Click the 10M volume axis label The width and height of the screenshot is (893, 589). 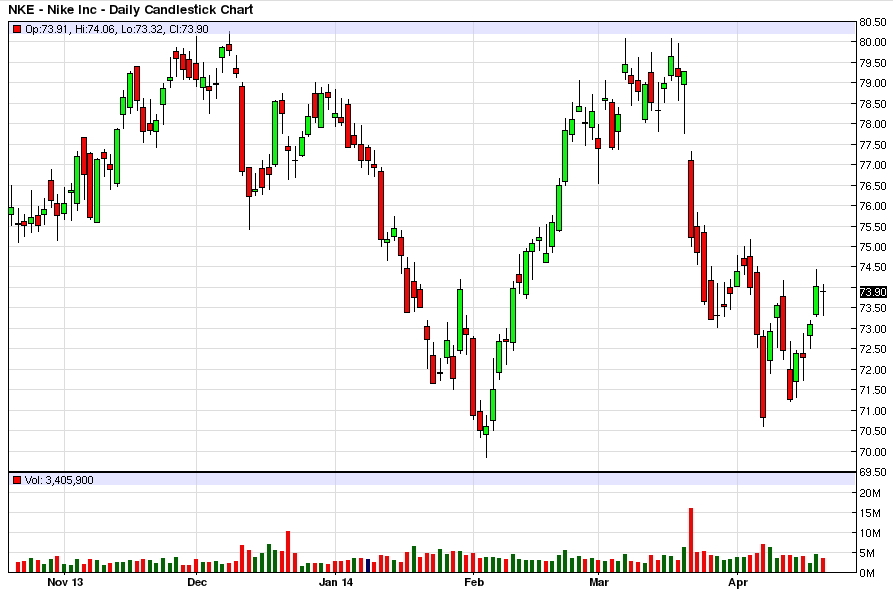tap(870, 533)
